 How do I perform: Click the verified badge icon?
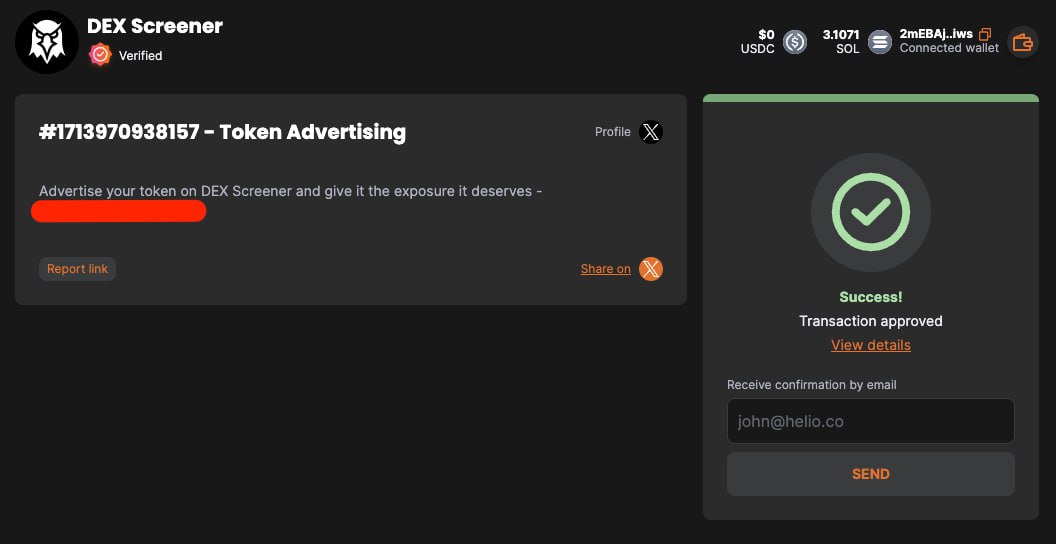tap(100, 55)
